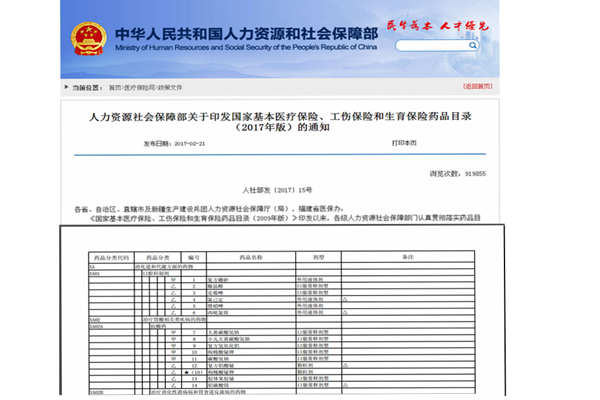The image size is (600, 400).
Task: Click the national emblem logo
Action: 87,38
